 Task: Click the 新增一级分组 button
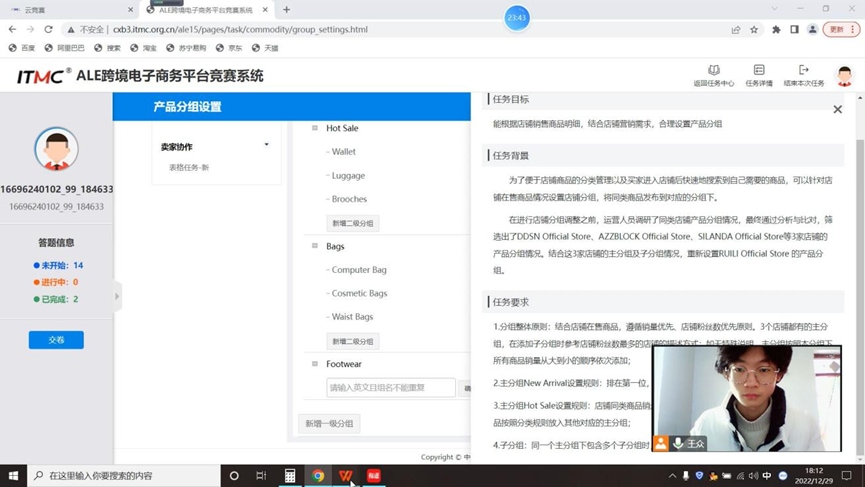pos(329,424)
